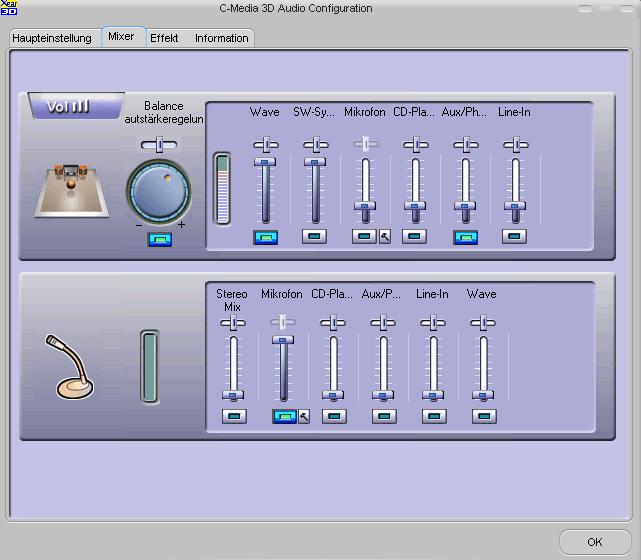Click the Vol playback volume button

click(76, 106)
